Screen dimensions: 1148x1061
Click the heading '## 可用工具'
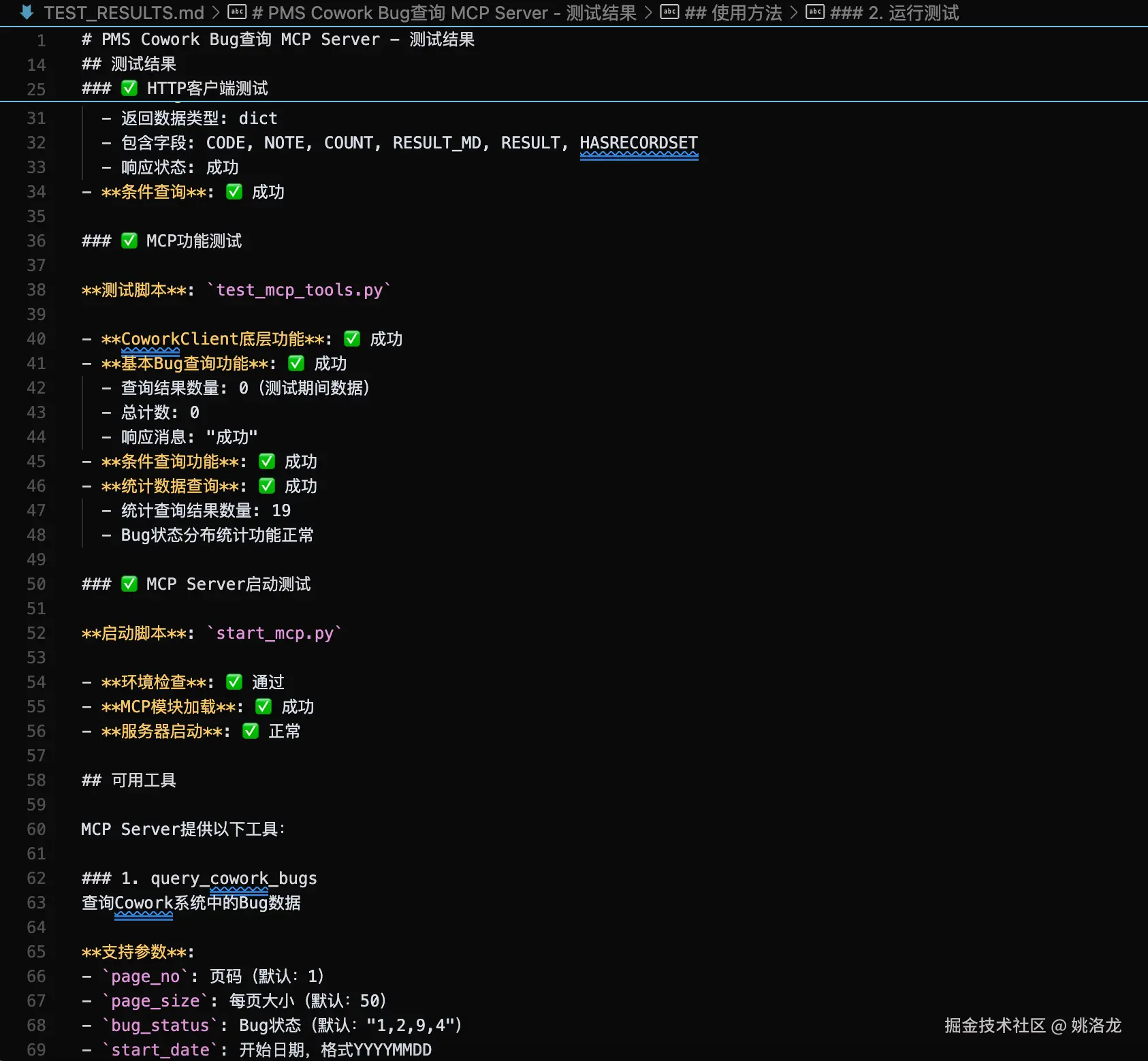click(x=129, y=780)
